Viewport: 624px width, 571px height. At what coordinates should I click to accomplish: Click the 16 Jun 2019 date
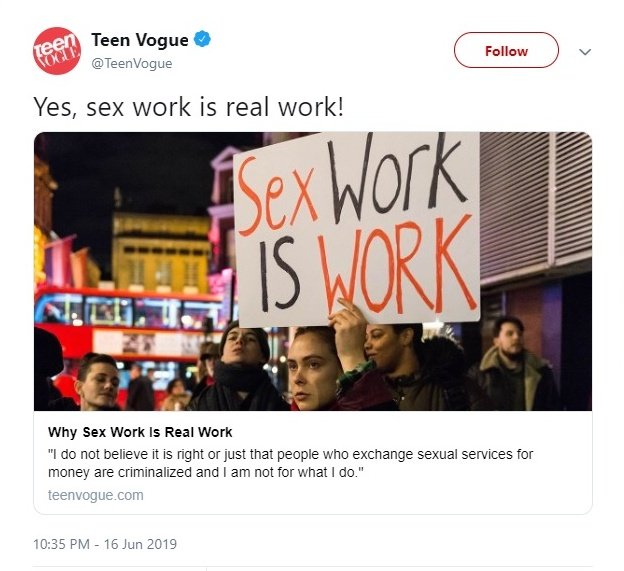[x=140, y=544]
